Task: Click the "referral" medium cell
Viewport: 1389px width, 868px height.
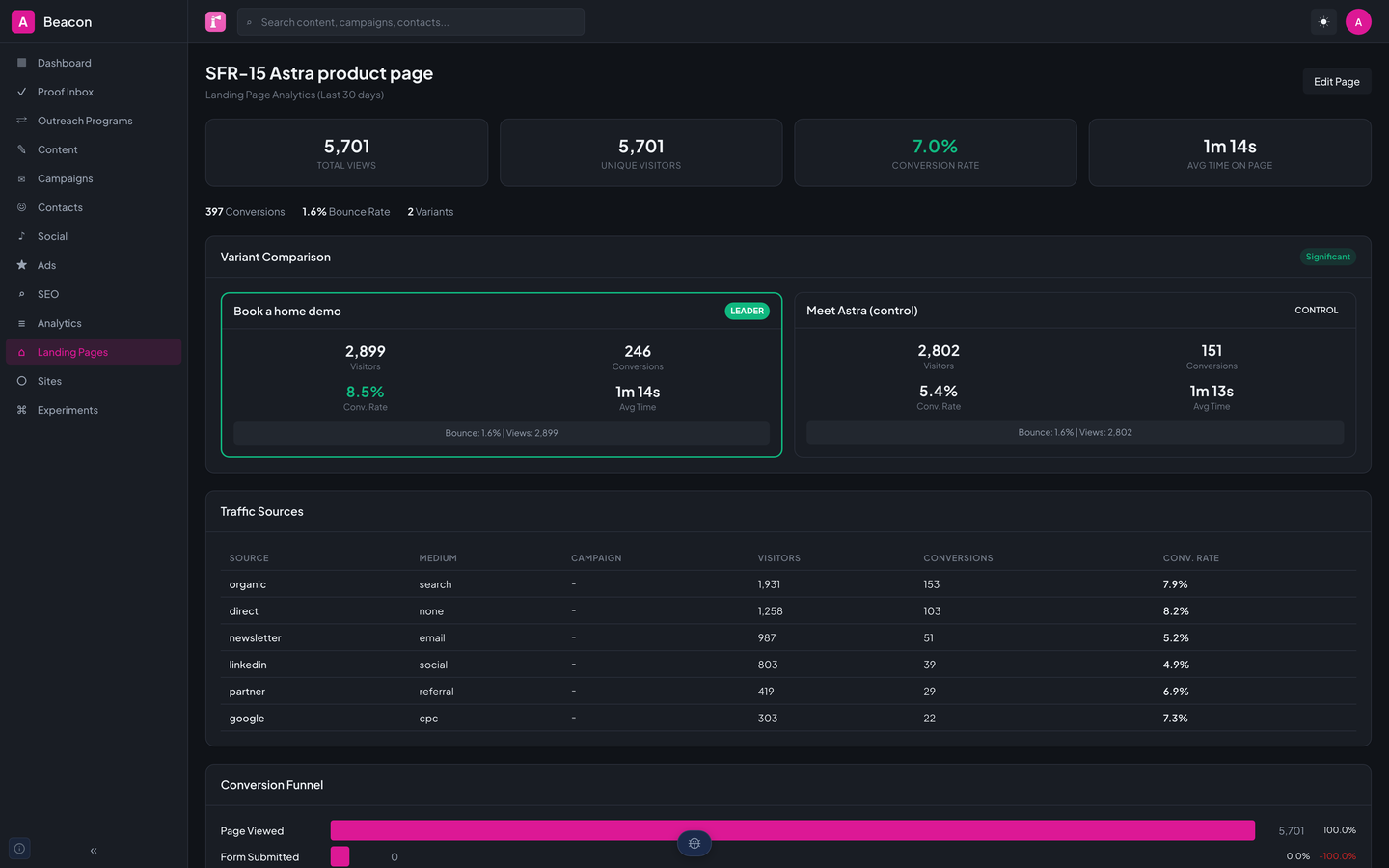Action: 436,692
